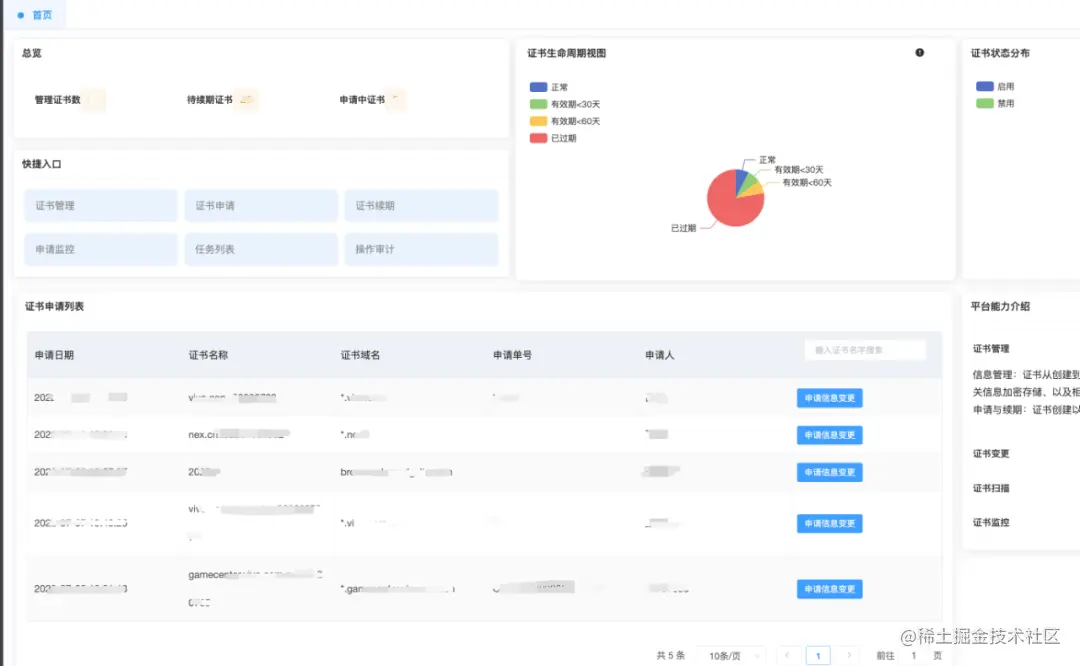Click 申请信息变更 on the first certificate row
1080x666 pixels.
point(829,397)
